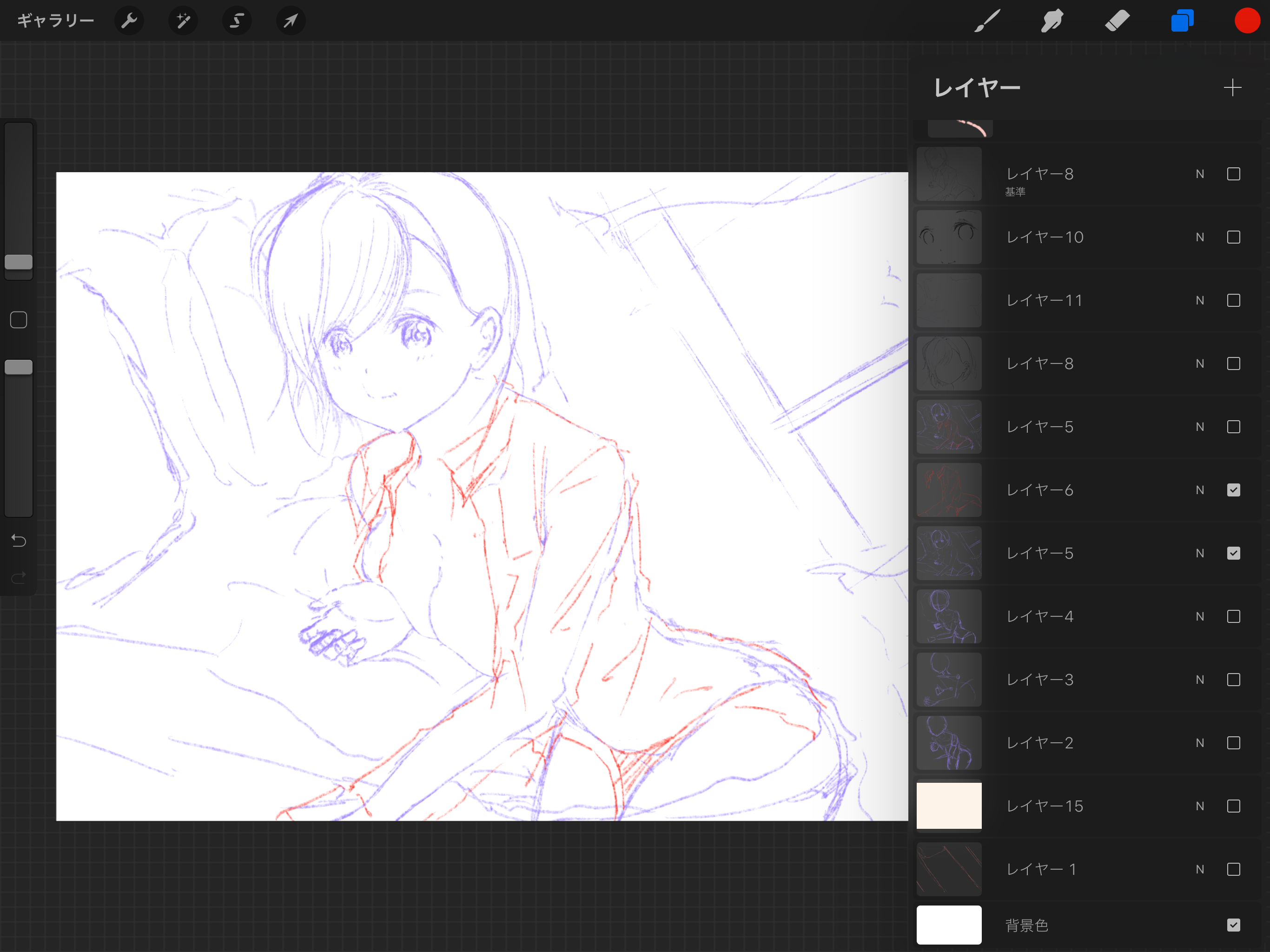Click the brush opacity slider handle
This screenshot has height=952, width=1270.
[x=19, y=368]
